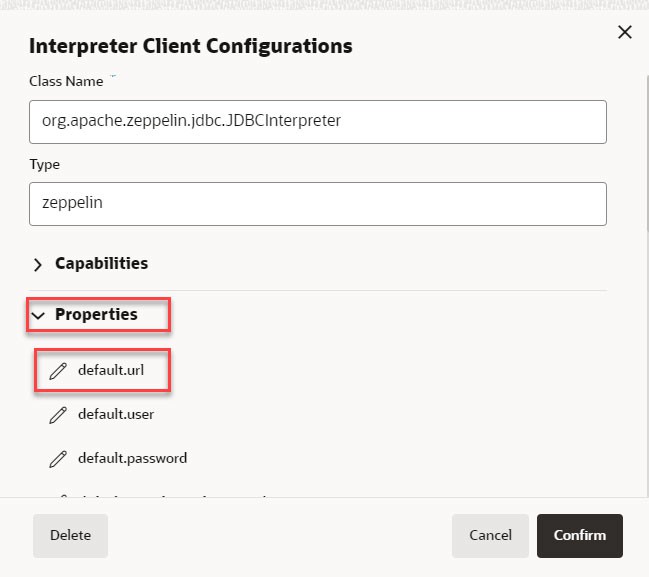Image resolution: width=649 pixels, height=577 pixels.
Task: Click the pencil icon for default.password
Action: 58,459
